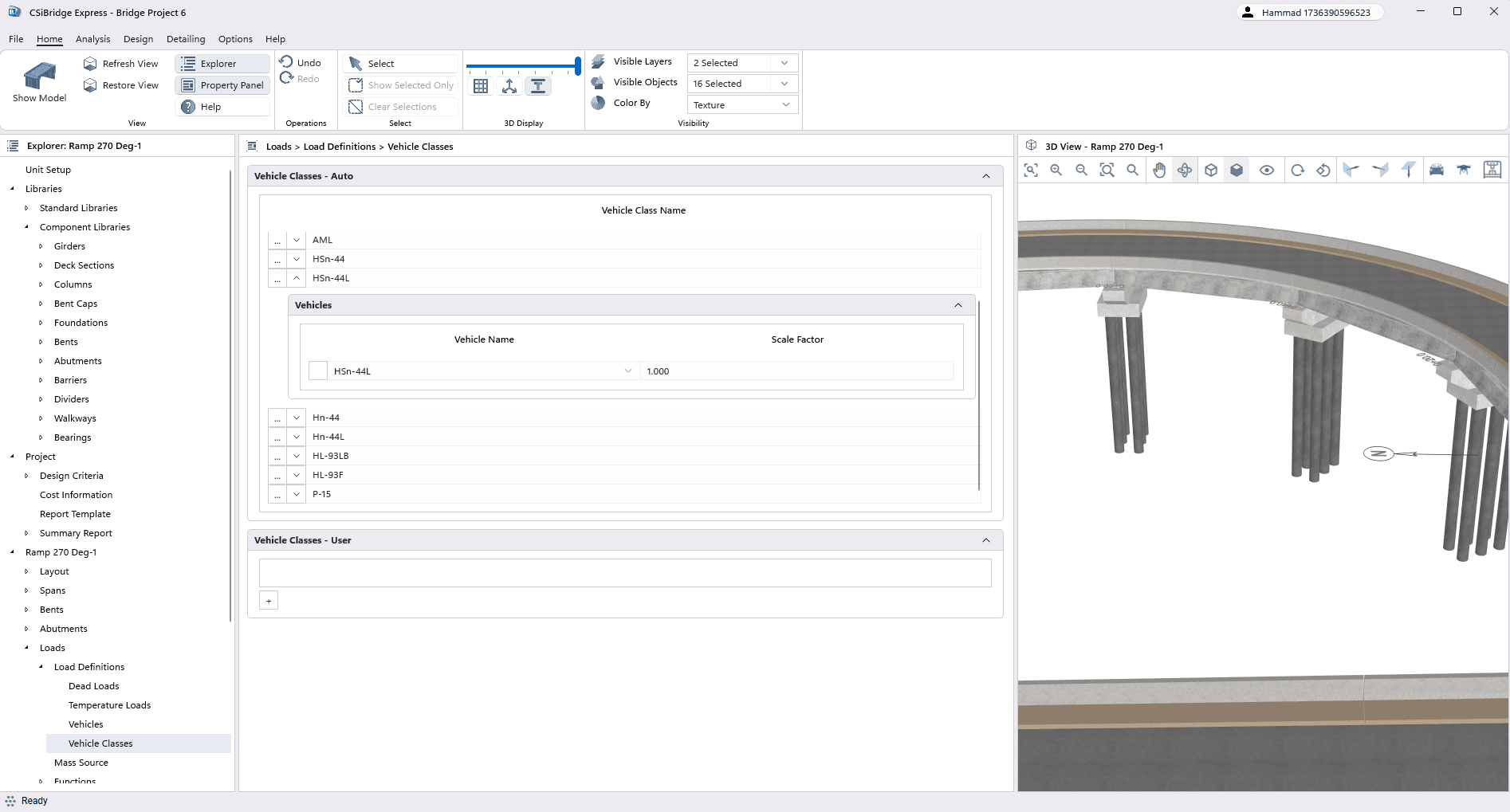Click the wireframe cube view icon

[1211, 171]
